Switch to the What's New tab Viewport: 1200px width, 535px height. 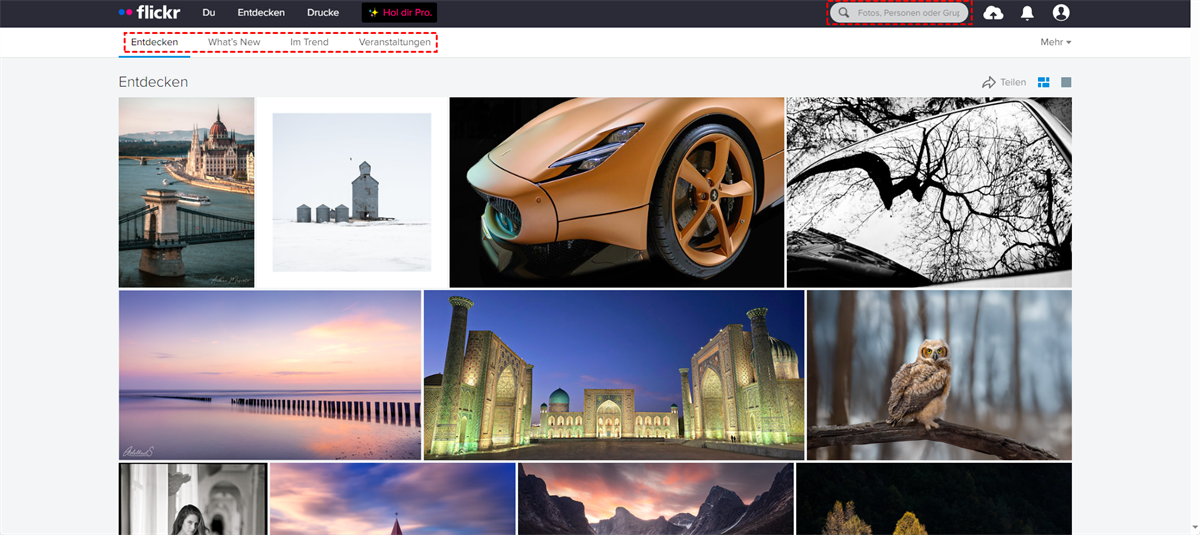point(234,42)
